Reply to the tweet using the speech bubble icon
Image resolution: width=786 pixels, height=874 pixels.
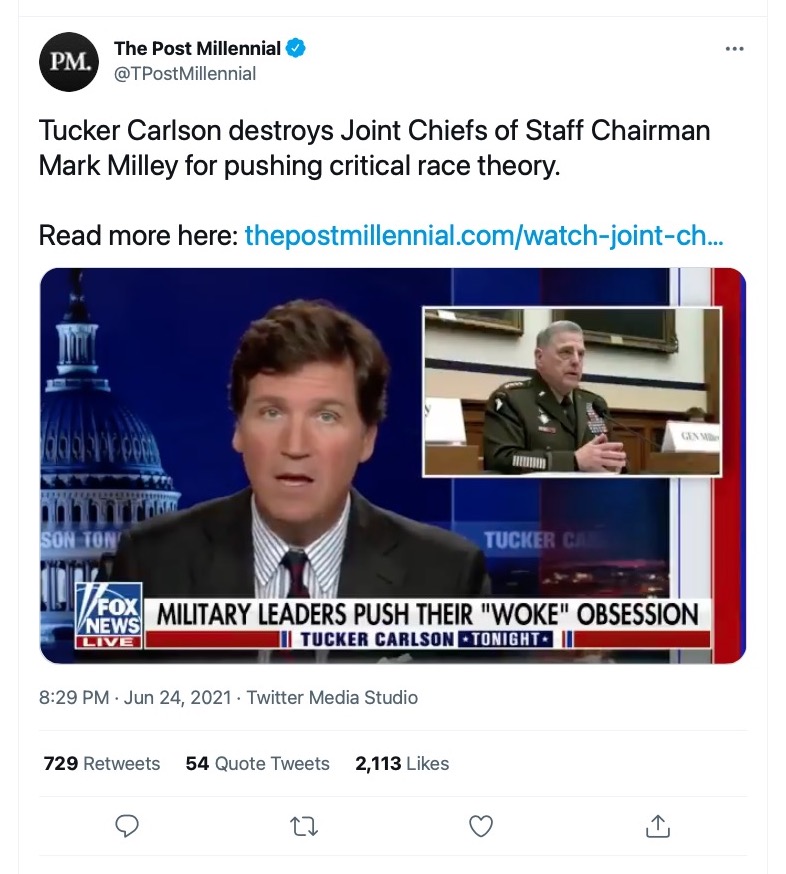click(126, 826)
